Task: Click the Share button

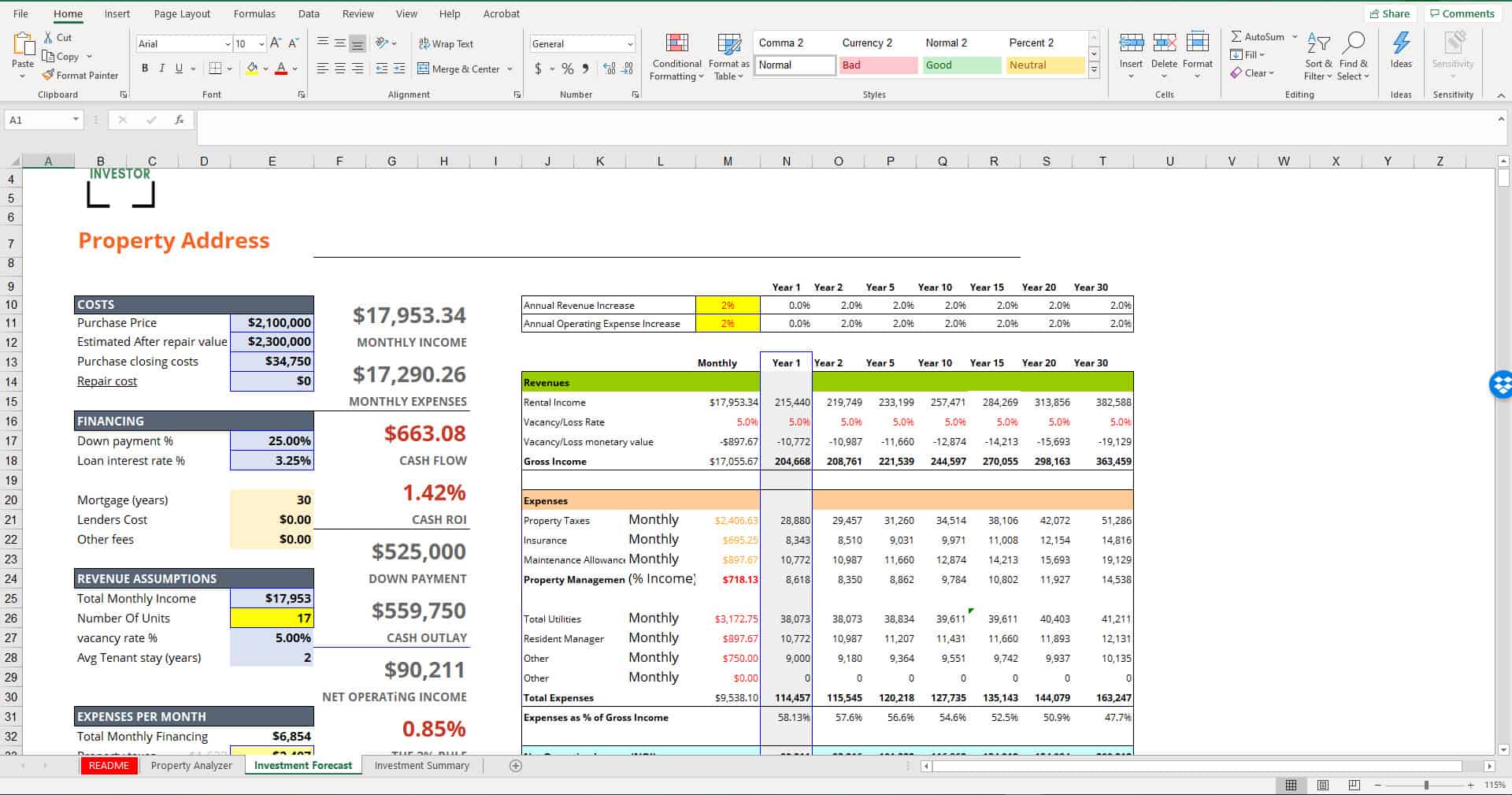Action: pyautogui.click(x=1391, y=13)
